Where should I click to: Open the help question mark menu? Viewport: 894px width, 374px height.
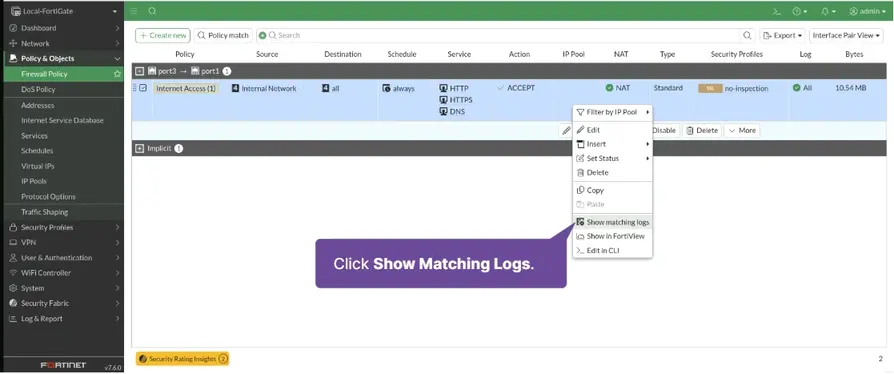coord(799,11)
